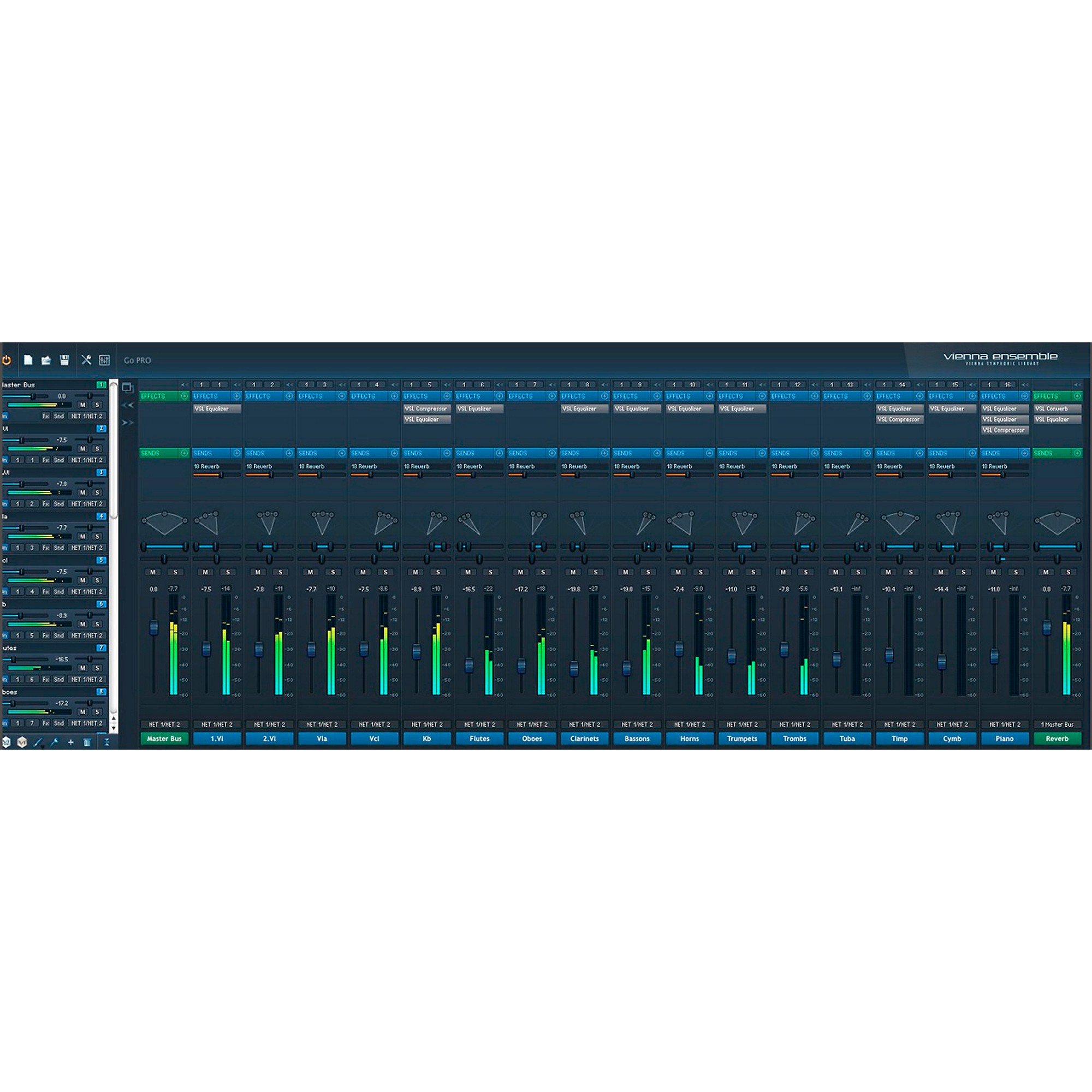Mute the Trumpets mixer strip
This screenshot has width=1092, height=1092.
[x=731, y=572]
